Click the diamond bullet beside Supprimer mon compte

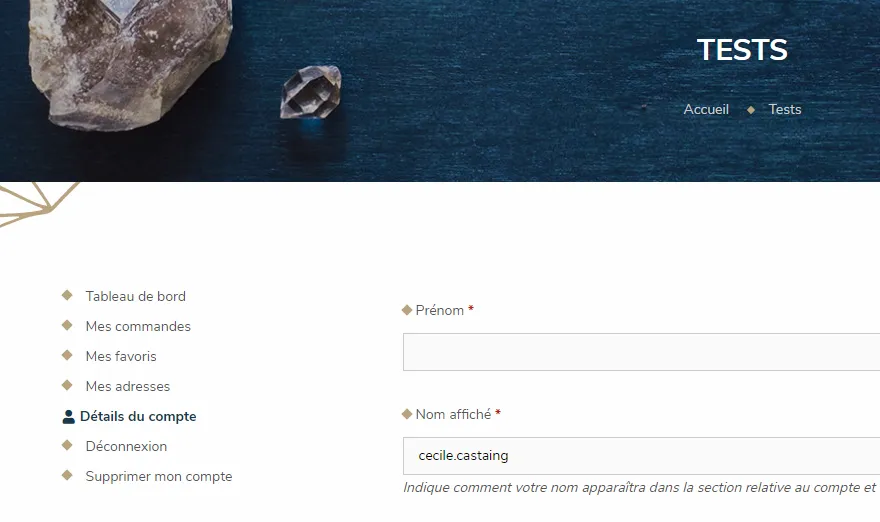click(x=67, y=475)
